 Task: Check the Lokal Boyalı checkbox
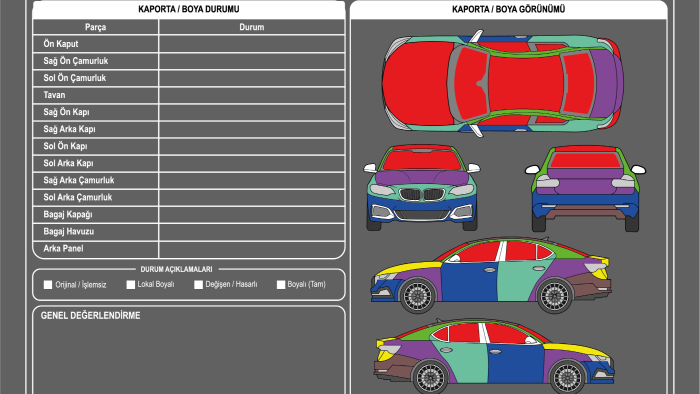pos(130,285)
